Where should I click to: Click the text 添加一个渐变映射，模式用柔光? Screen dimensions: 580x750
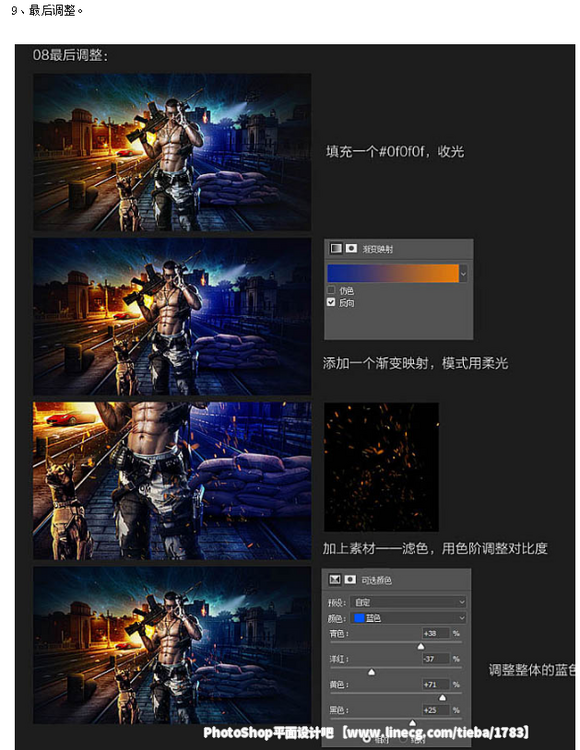[415, 363]
